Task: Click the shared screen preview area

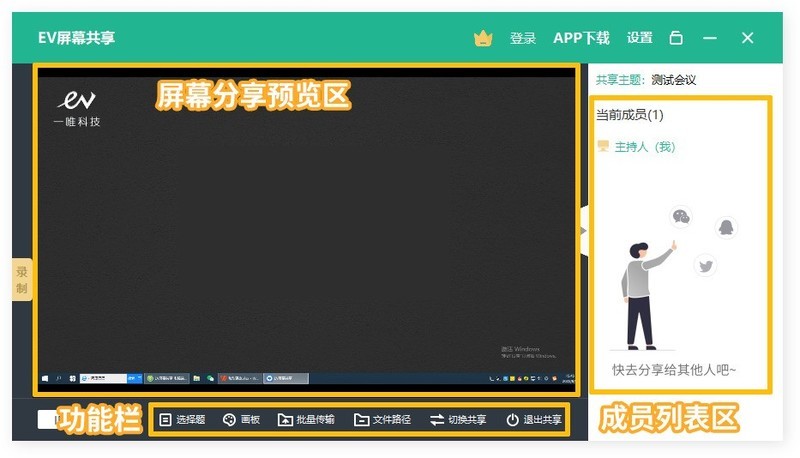Action: pos(306,230)
